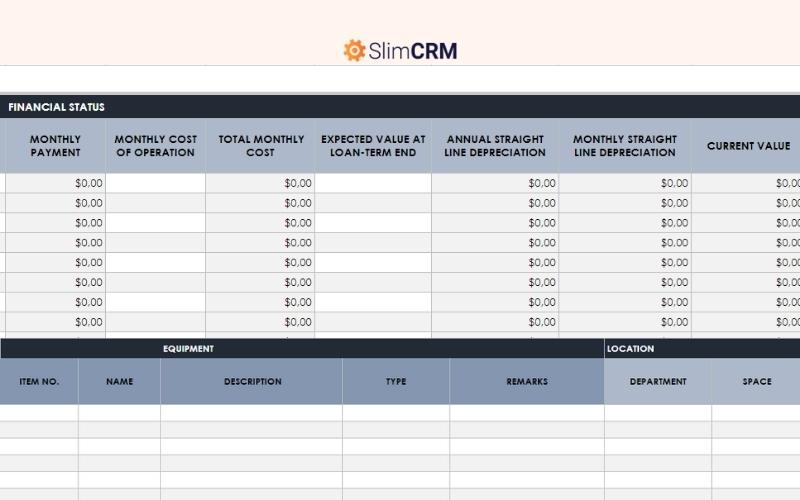This screenshot has height=500, width=800.
Task: Select the Financial Status section header
Action: pos(56,107)
